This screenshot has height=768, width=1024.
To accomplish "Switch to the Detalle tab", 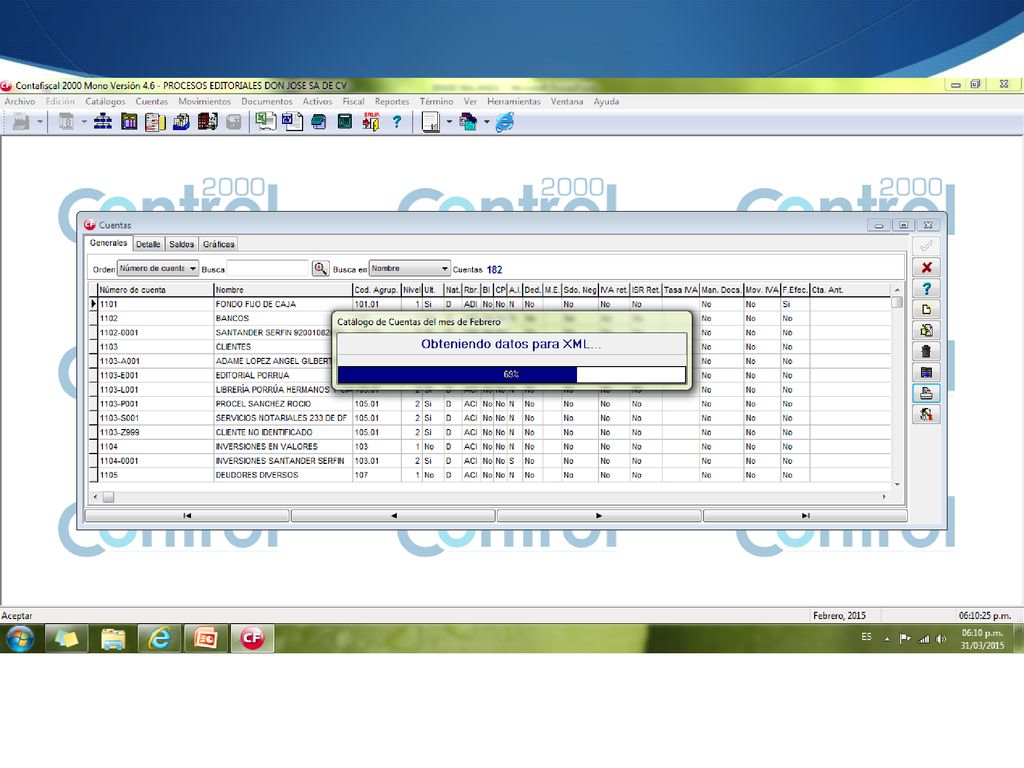I will click(148, 244).
